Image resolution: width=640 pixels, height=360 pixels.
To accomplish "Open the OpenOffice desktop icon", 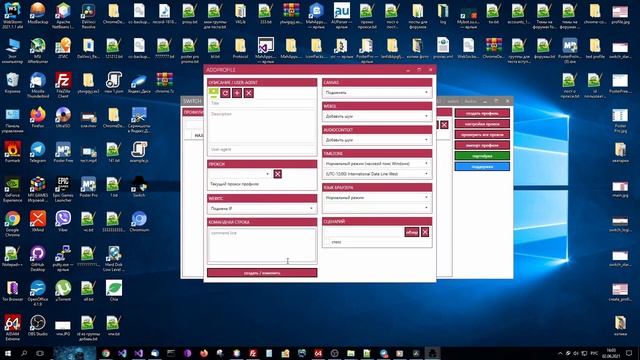I will tap(38, 293).
